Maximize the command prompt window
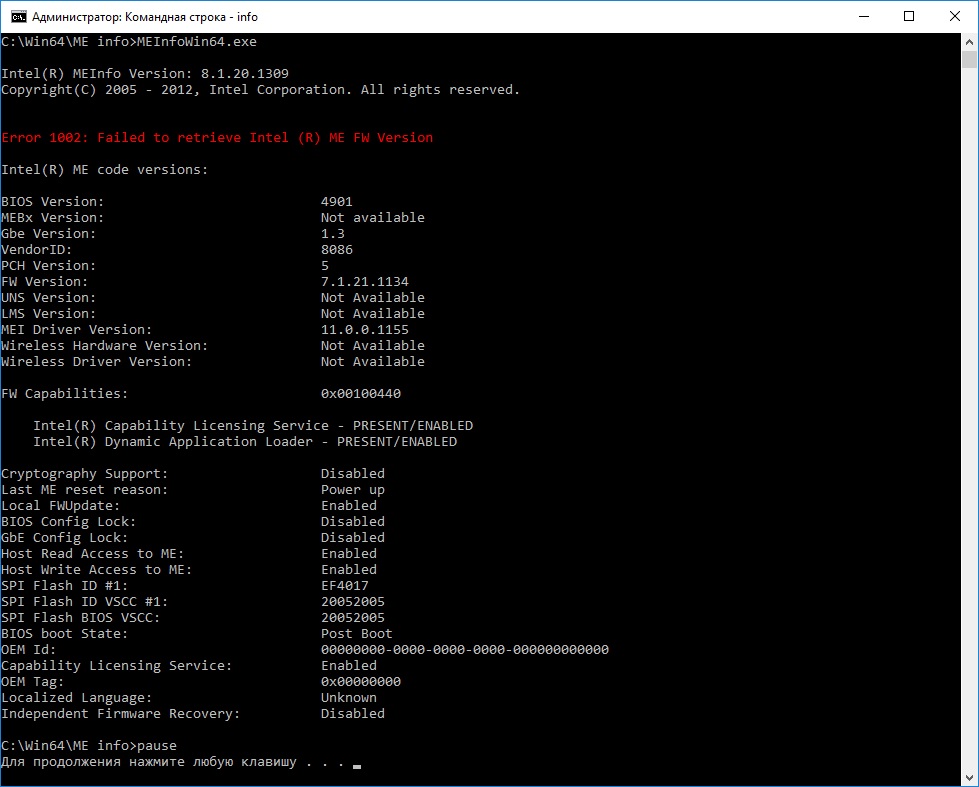The width and height of the screenshot is (979, 787). pos(909,17)
